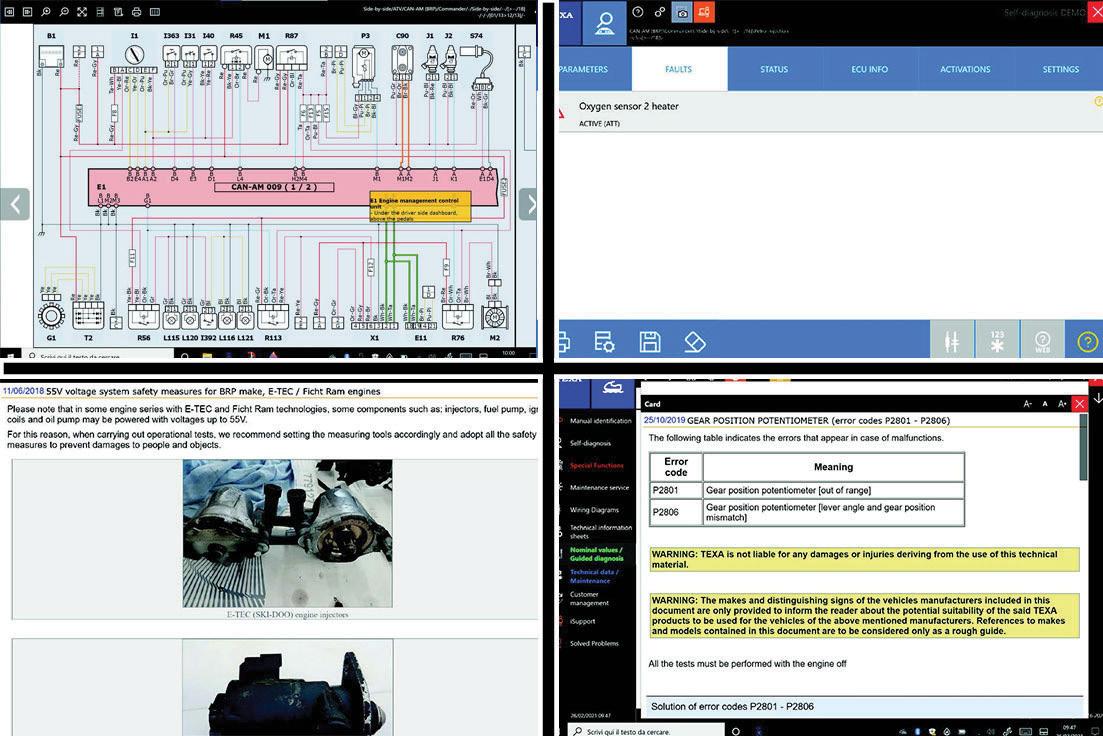Open the web help icon in the bottom bar
This screenshot has height=736, width=1103.
coord(1042,341)
